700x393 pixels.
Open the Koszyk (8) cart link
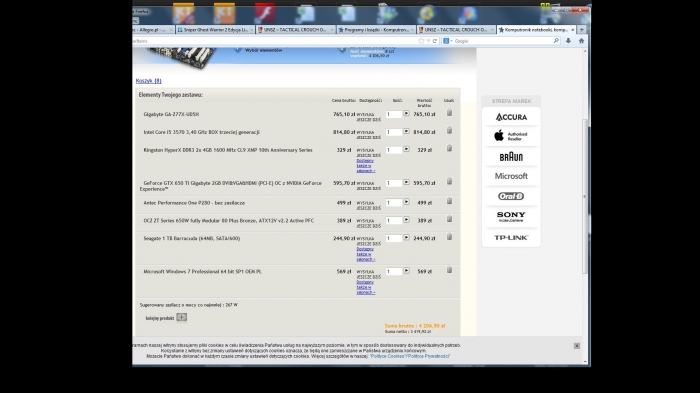[149, 81]
